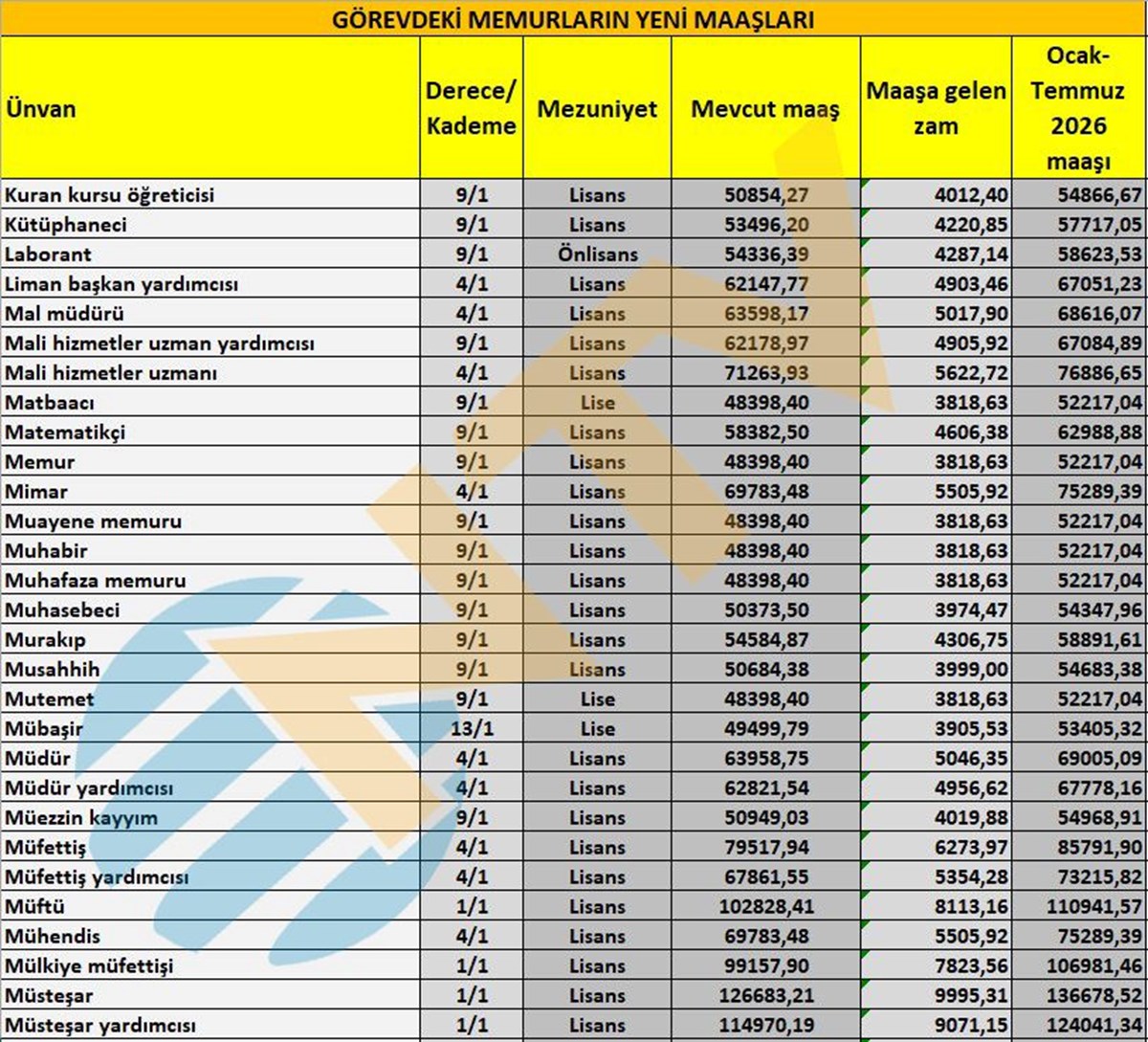Click the Ünvan column header
The width and height of the screenshot is (1148, 1042).
click(41, 108)
